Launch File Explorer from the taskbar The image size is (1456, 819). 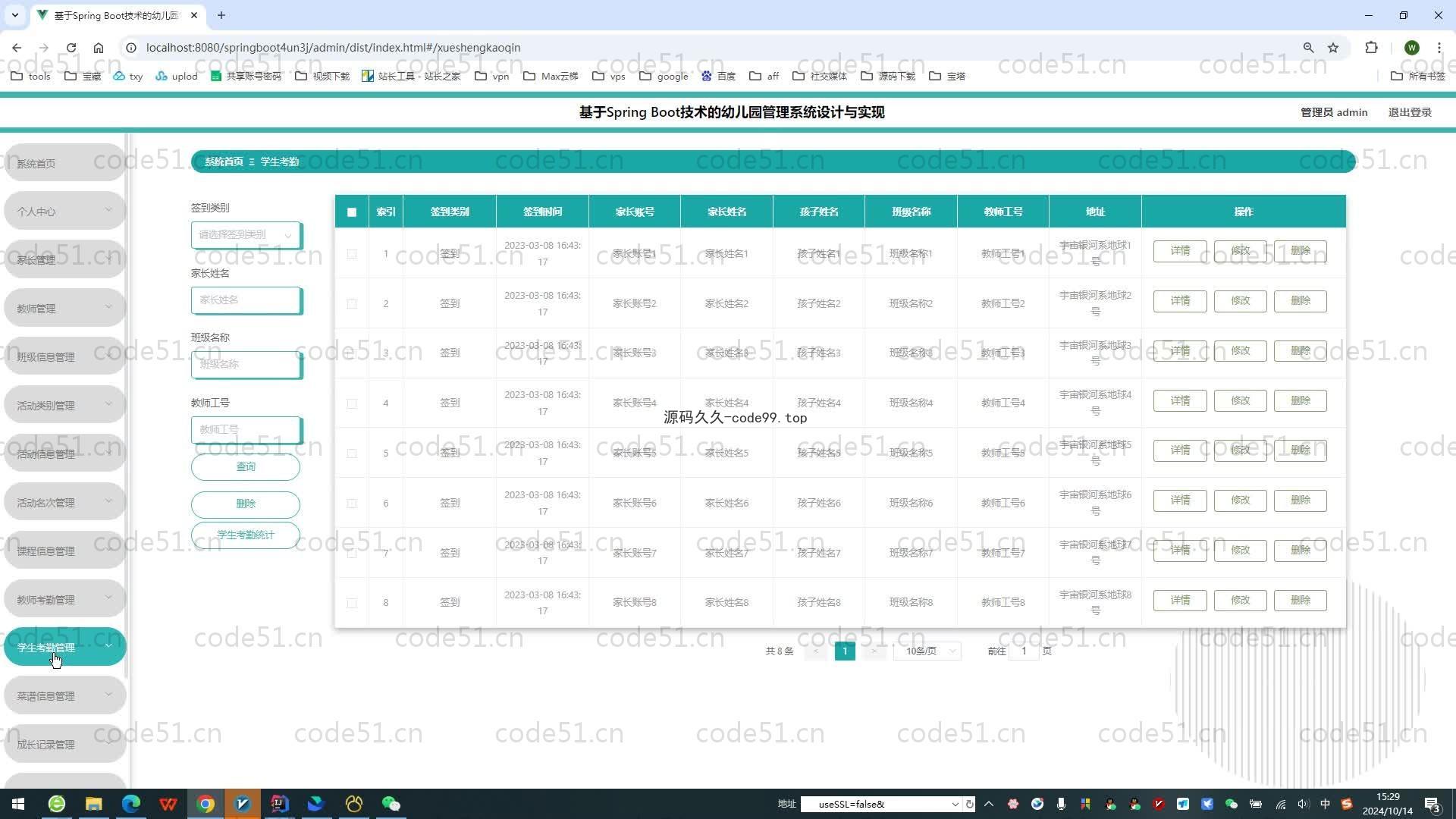click(93, 804)
